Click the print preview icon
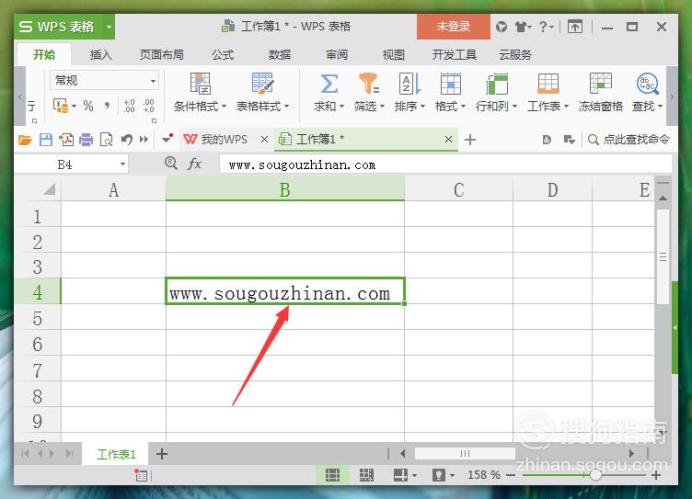The image size is (692, 499). (106, 140)
